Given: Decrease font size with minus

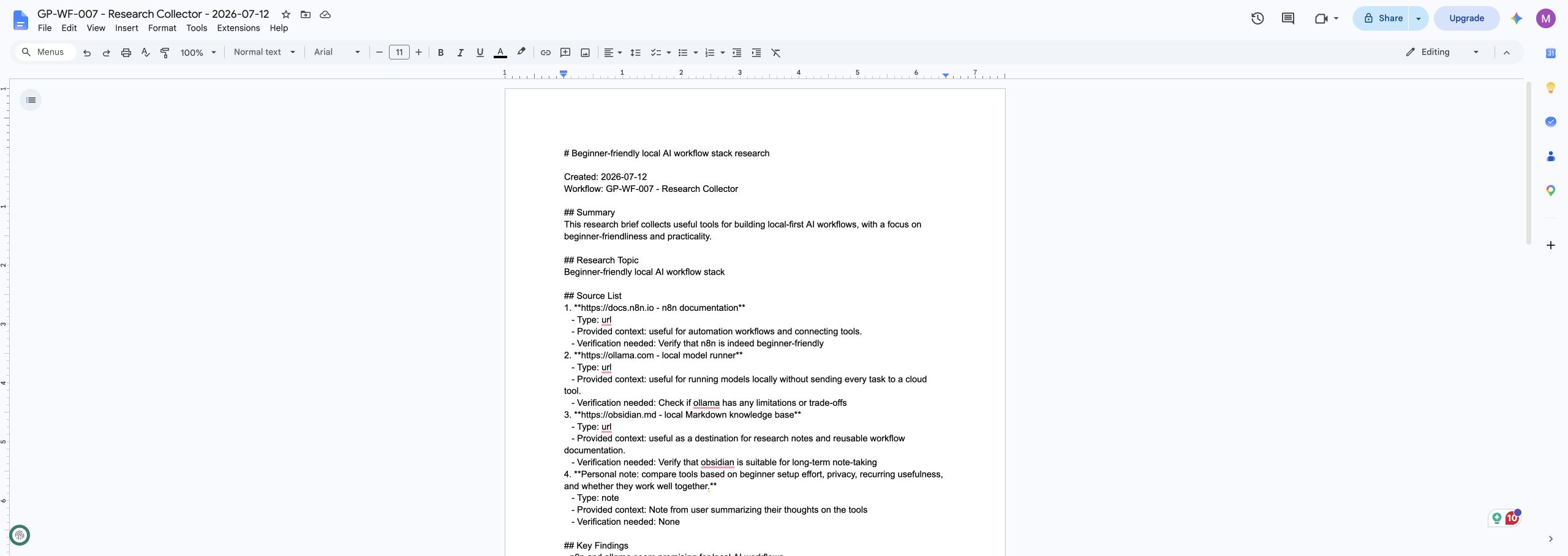Looking at the screenshot, I should tap(379, 52).
